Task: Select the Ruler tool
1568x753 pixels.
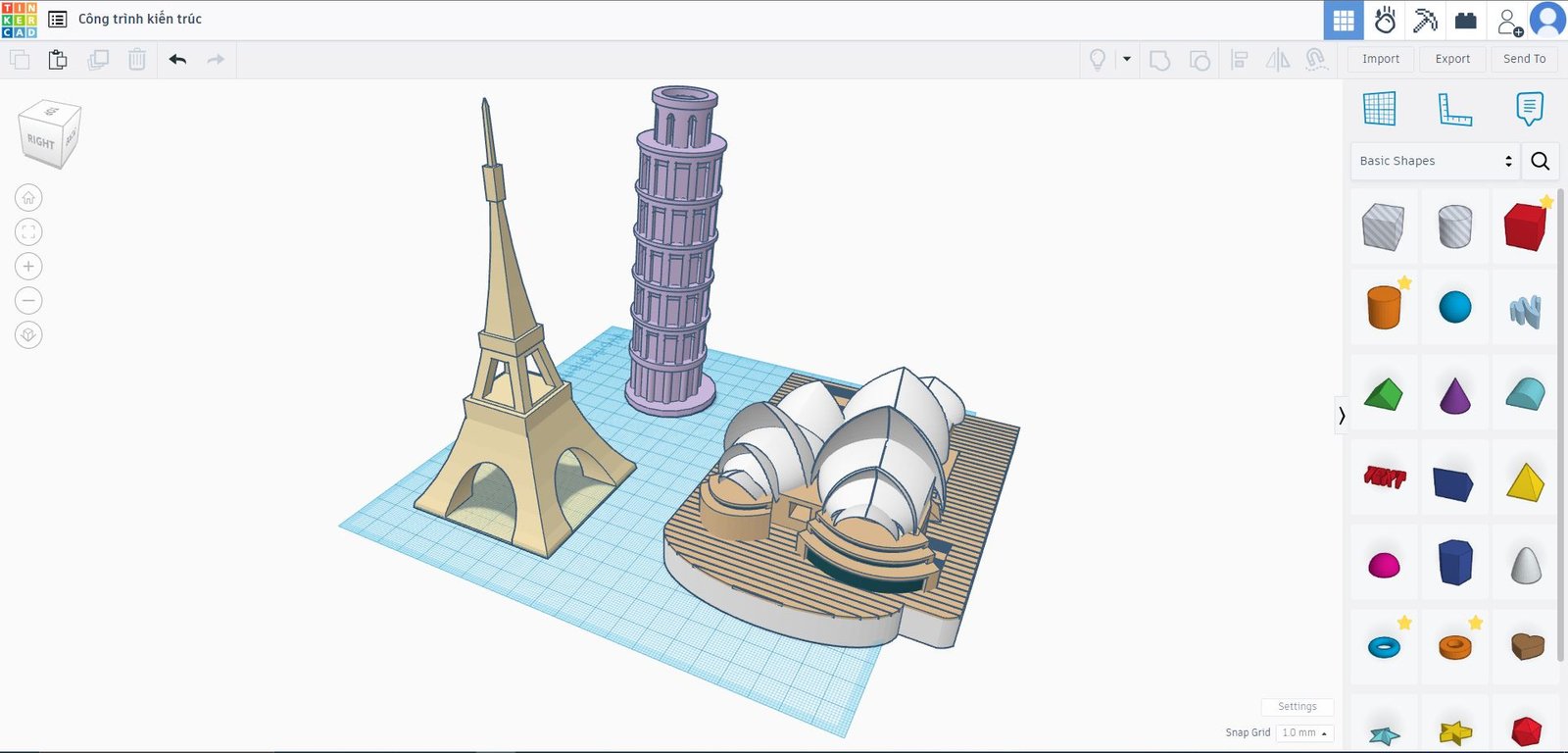Action: pos(1454,108)
